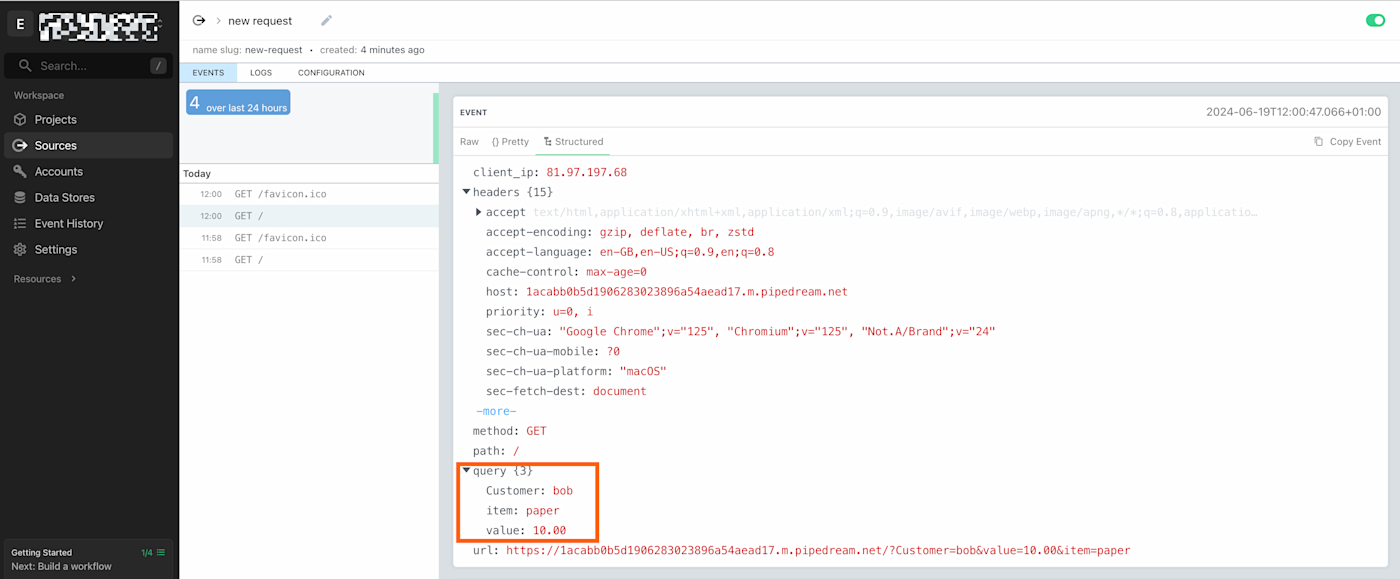
Task: Click the source breadcrumb arrow icon
Action: (199, 20)
